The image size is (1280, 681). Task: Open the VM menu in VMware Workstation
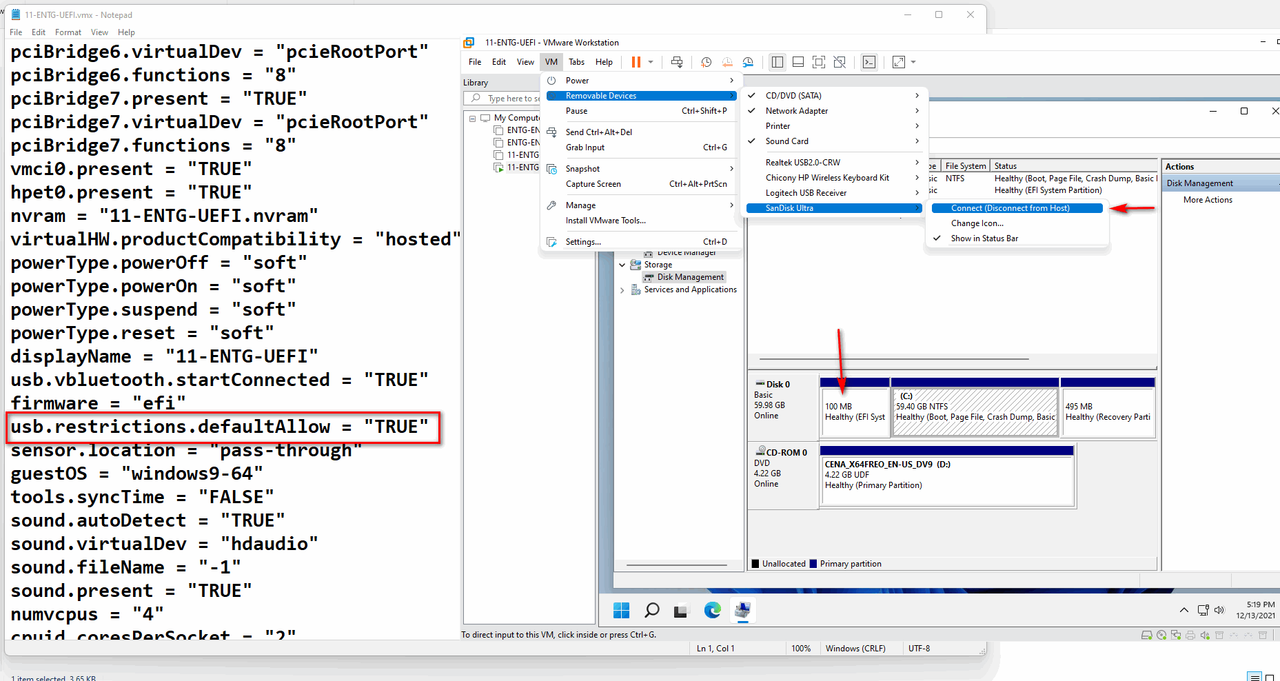551,62
